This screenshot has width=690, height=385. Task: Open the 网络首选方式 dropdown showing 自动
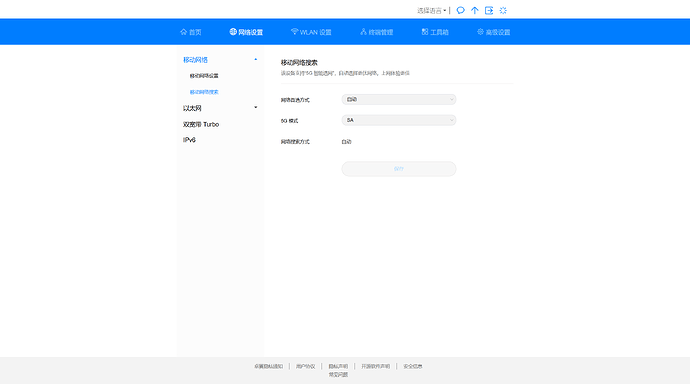(399, 99)
